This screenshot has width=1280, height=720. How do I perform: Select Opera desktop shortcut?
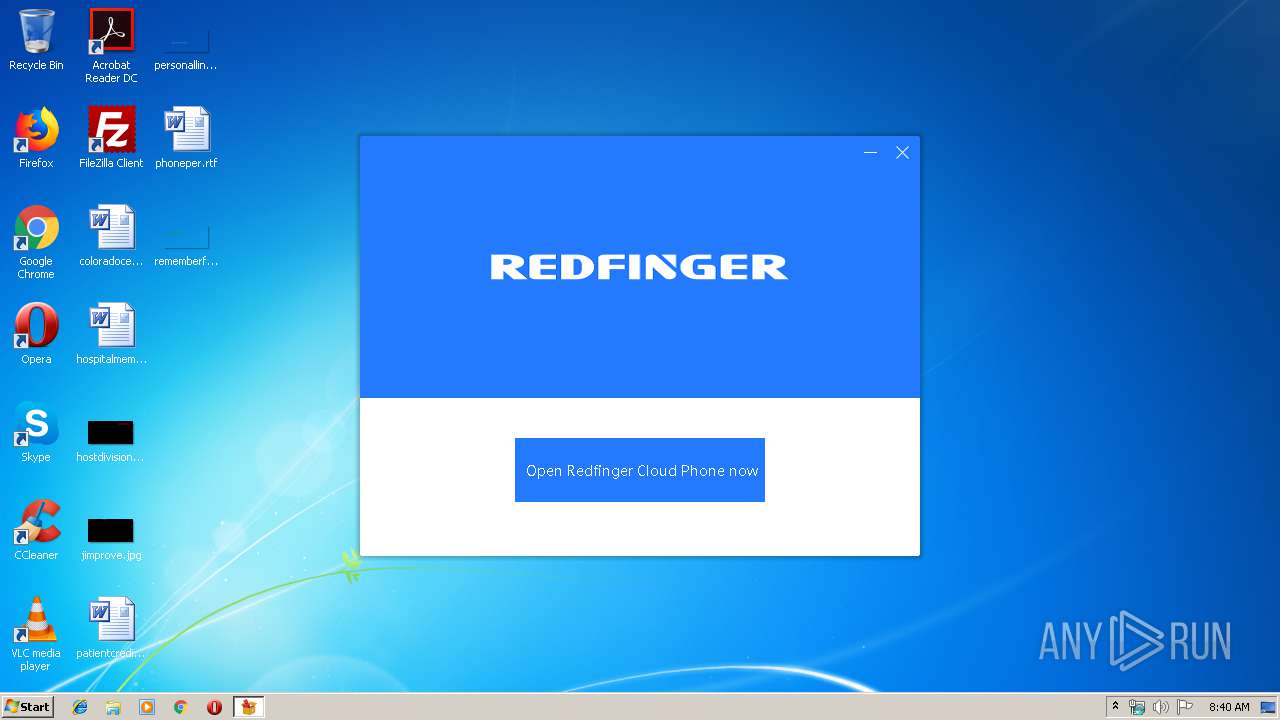click(x=36, y=334)
